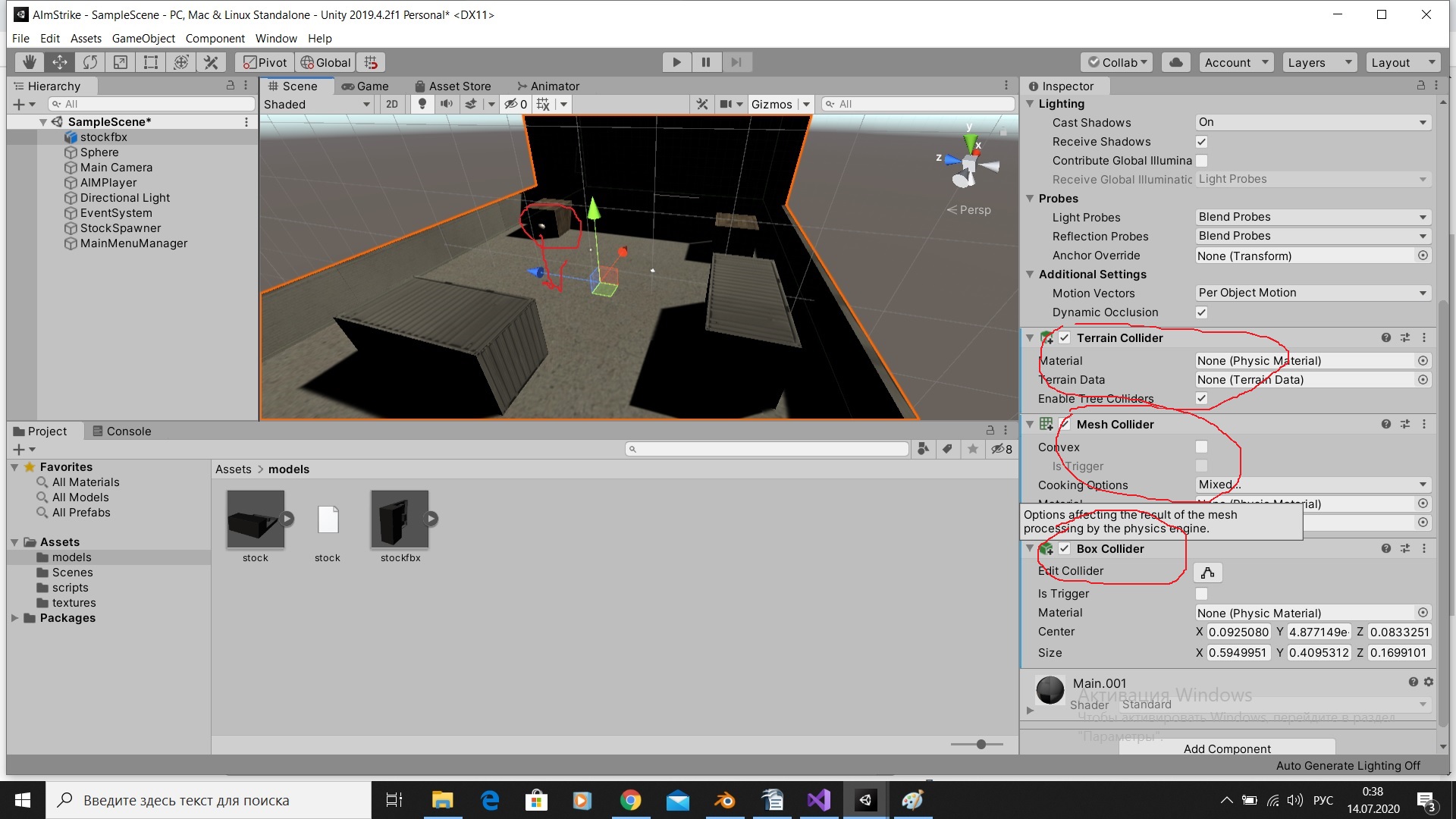Open Motion Vectors dropdown
Viewport: 1456px width, 819px height.
1313,293
